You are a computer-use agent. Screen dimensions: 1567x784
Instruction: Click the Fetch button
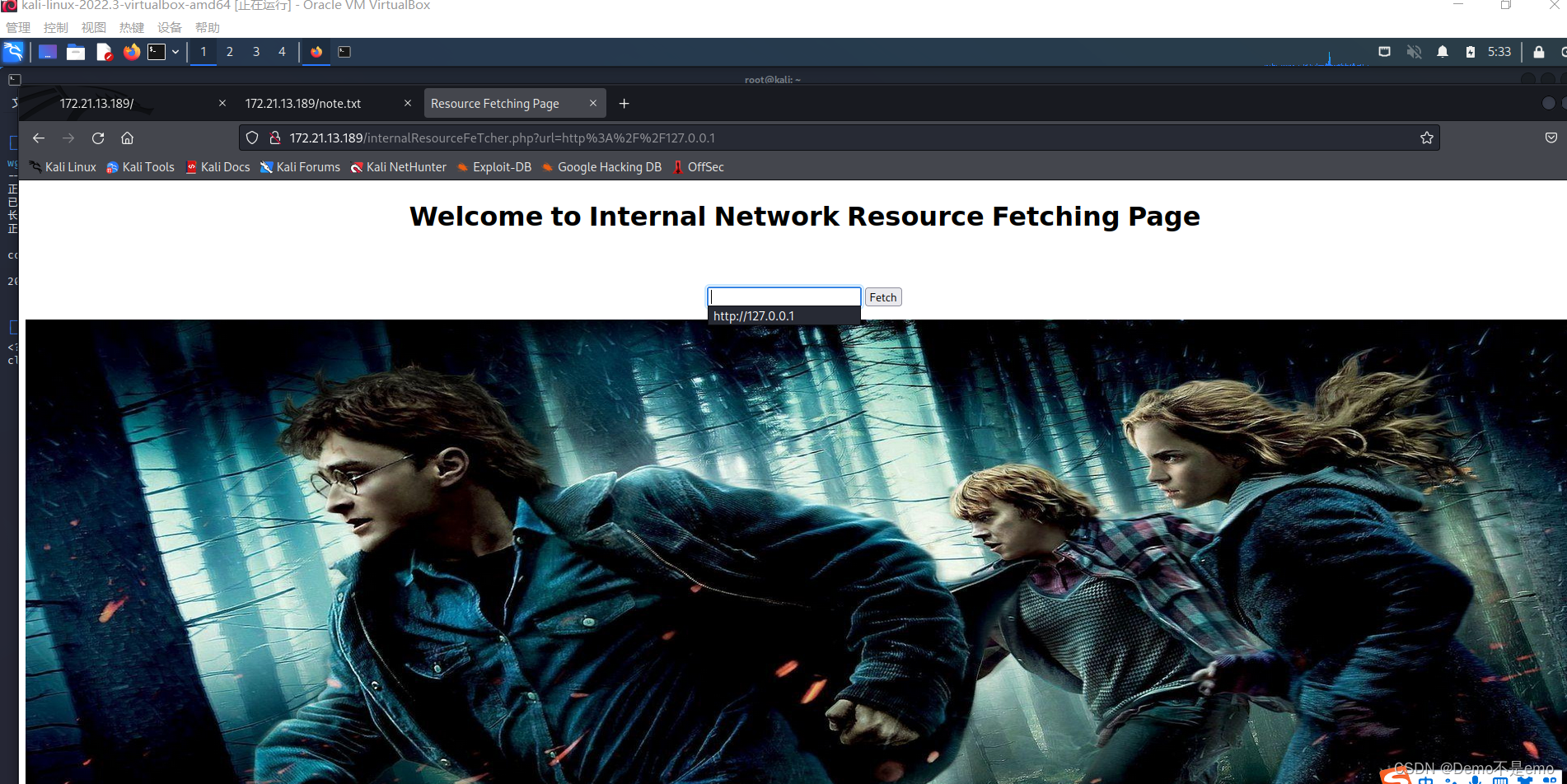883,297
